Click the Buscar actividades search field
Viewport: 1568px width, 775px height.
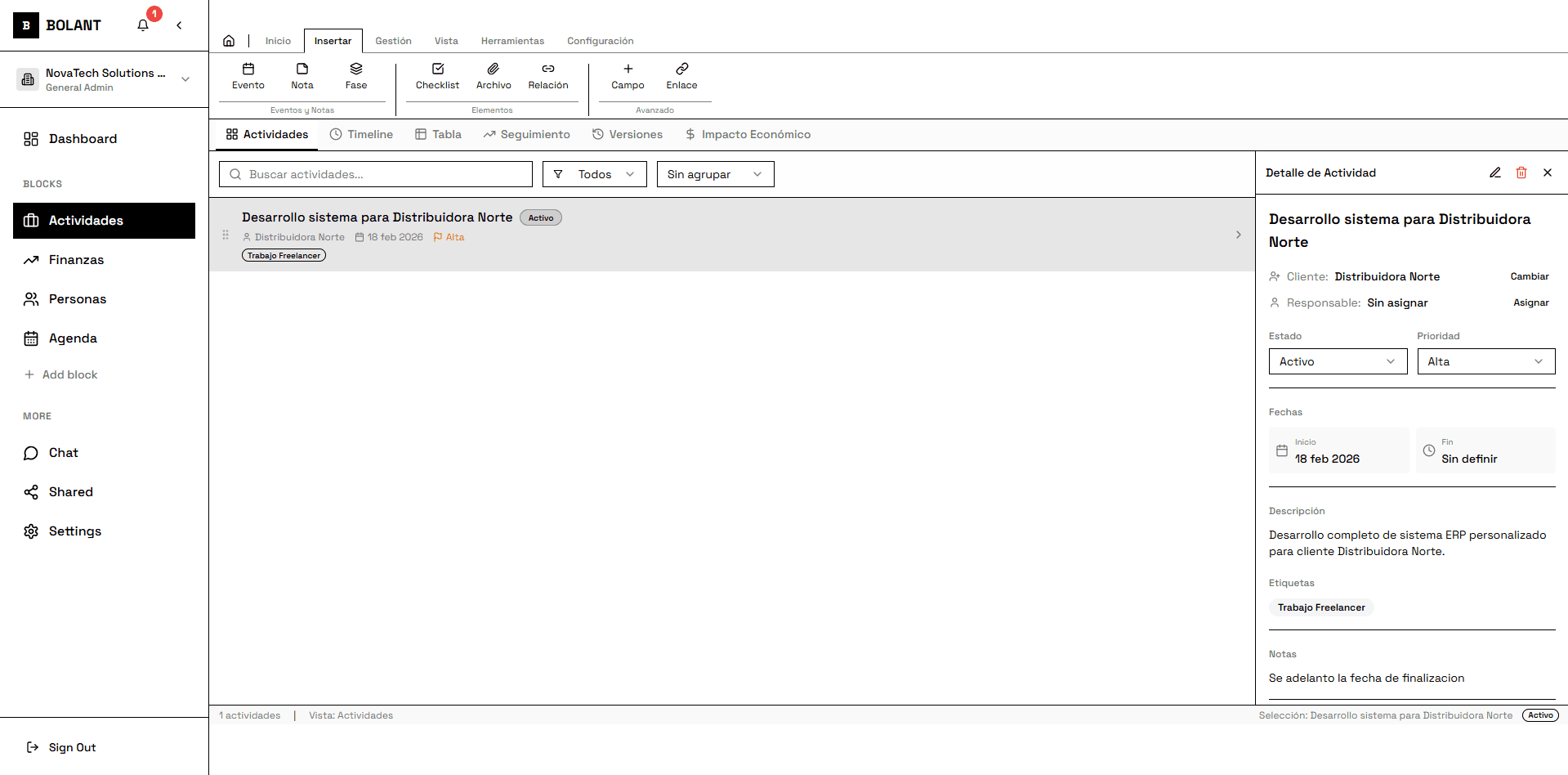point(375,173)
